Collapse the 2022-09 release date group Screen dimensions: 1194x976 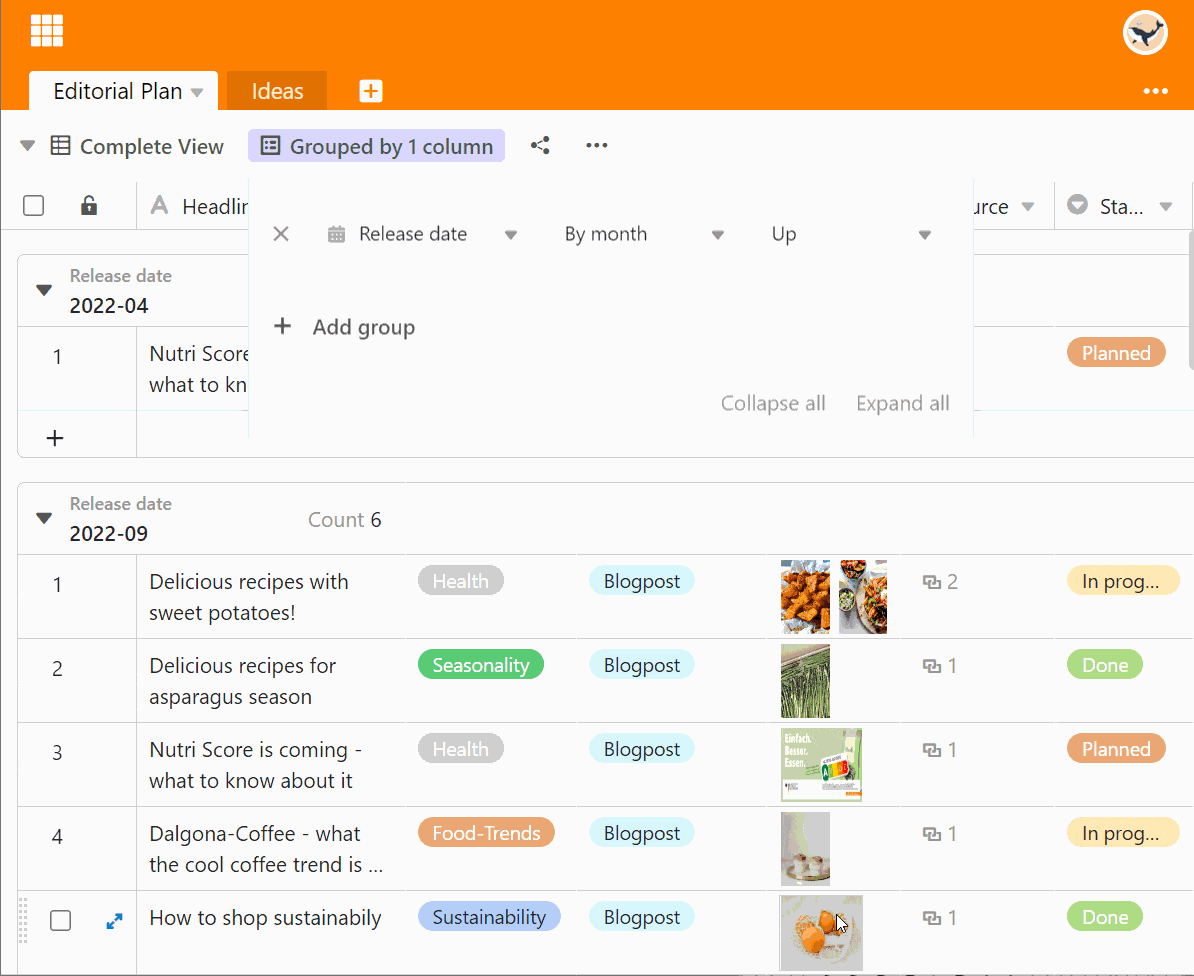44,518
